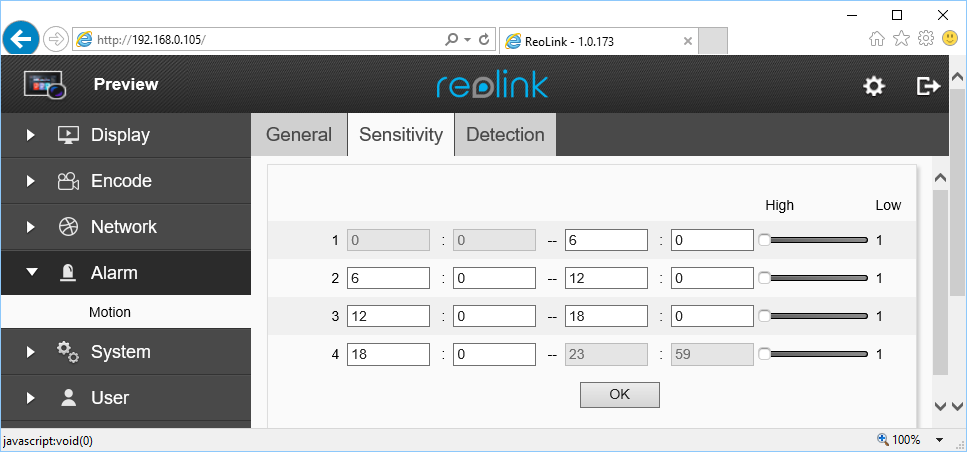This screenshot has height=452, width=967.
Task: Close the ReoLink browser tab
Action: pyautogui.click(x=687, y=41)
